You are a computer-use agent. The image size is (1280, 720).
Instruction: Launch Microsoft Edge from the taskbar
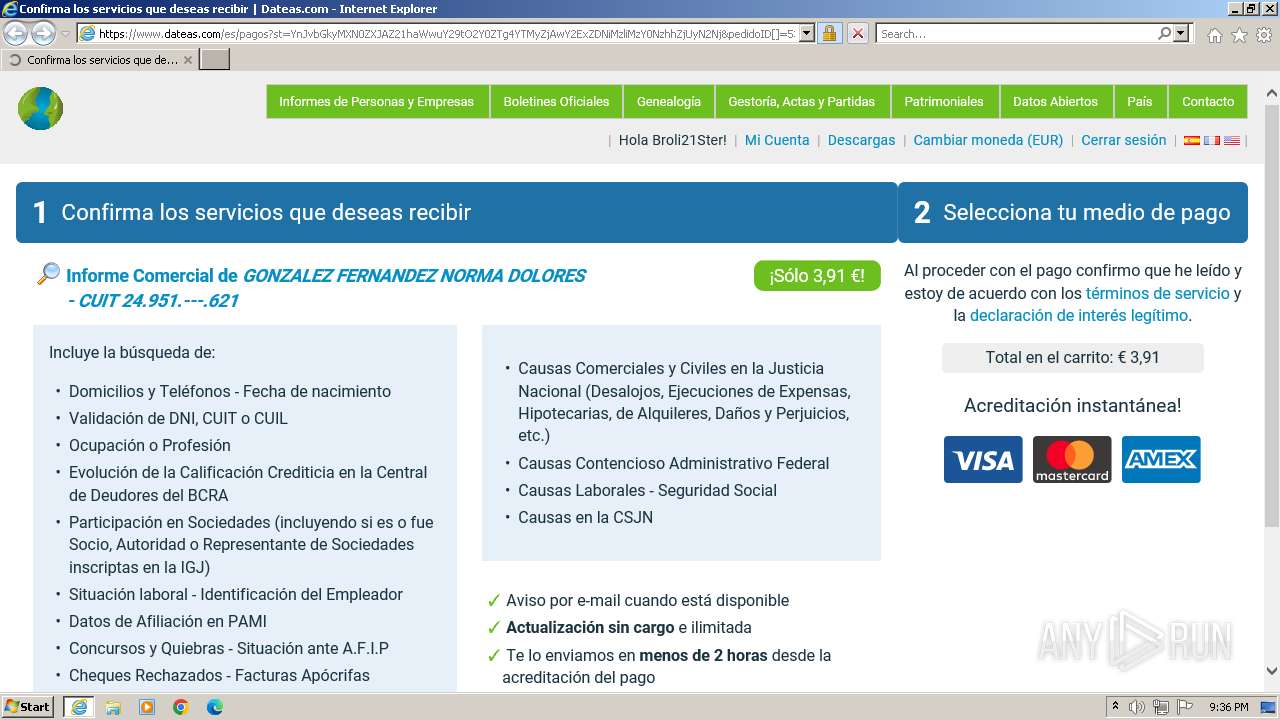tap(215, 707)
